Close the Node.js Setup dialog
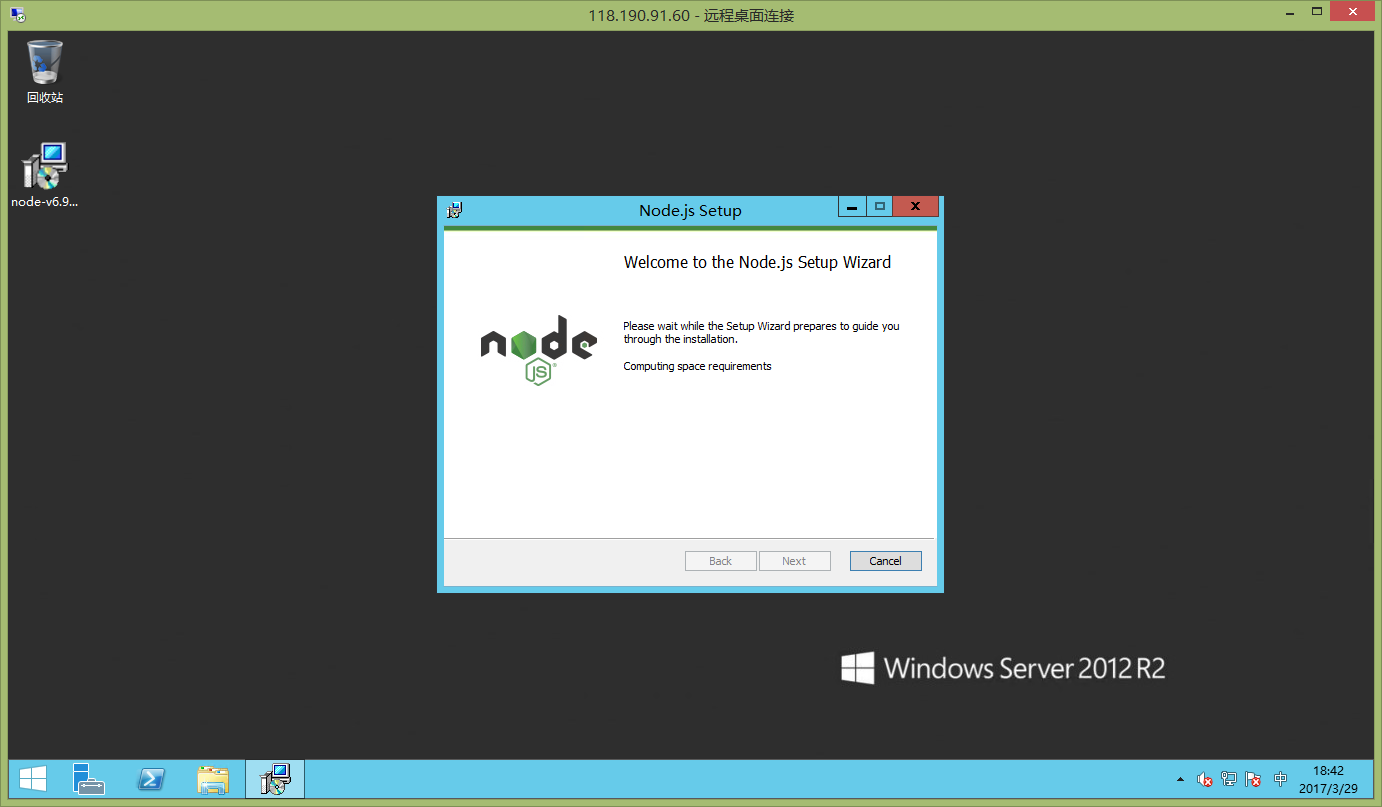Screen dimensions: 1382x807 pyautogui.click(x=916, y=207)
